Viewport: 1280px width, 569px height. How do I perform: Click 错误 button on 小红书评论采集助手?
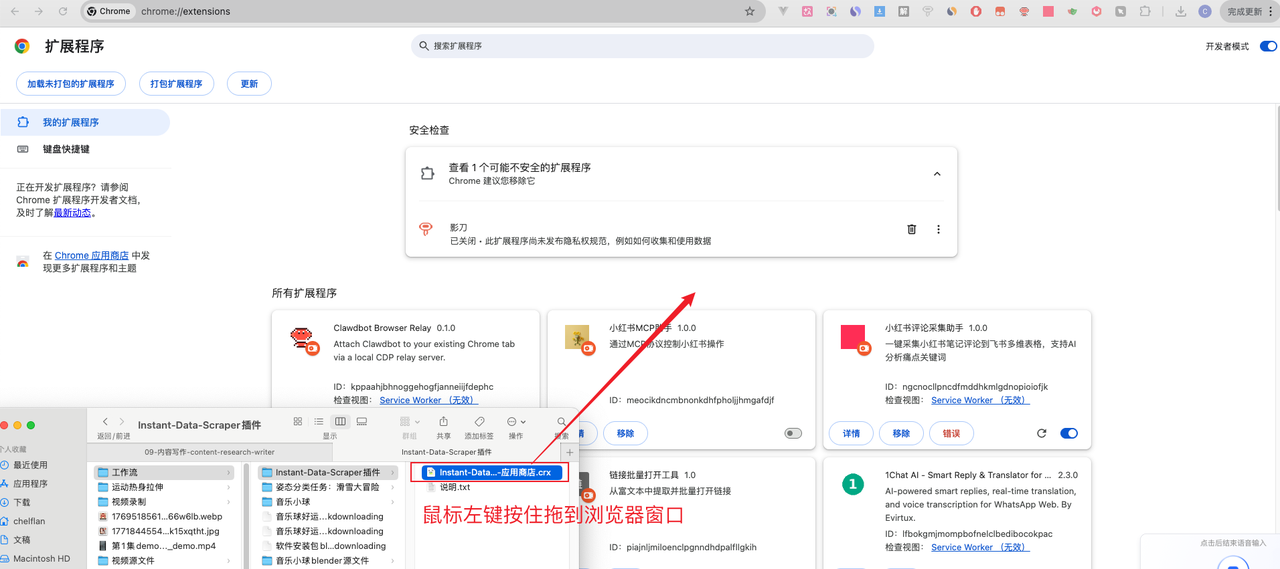[x=951, y=433]
